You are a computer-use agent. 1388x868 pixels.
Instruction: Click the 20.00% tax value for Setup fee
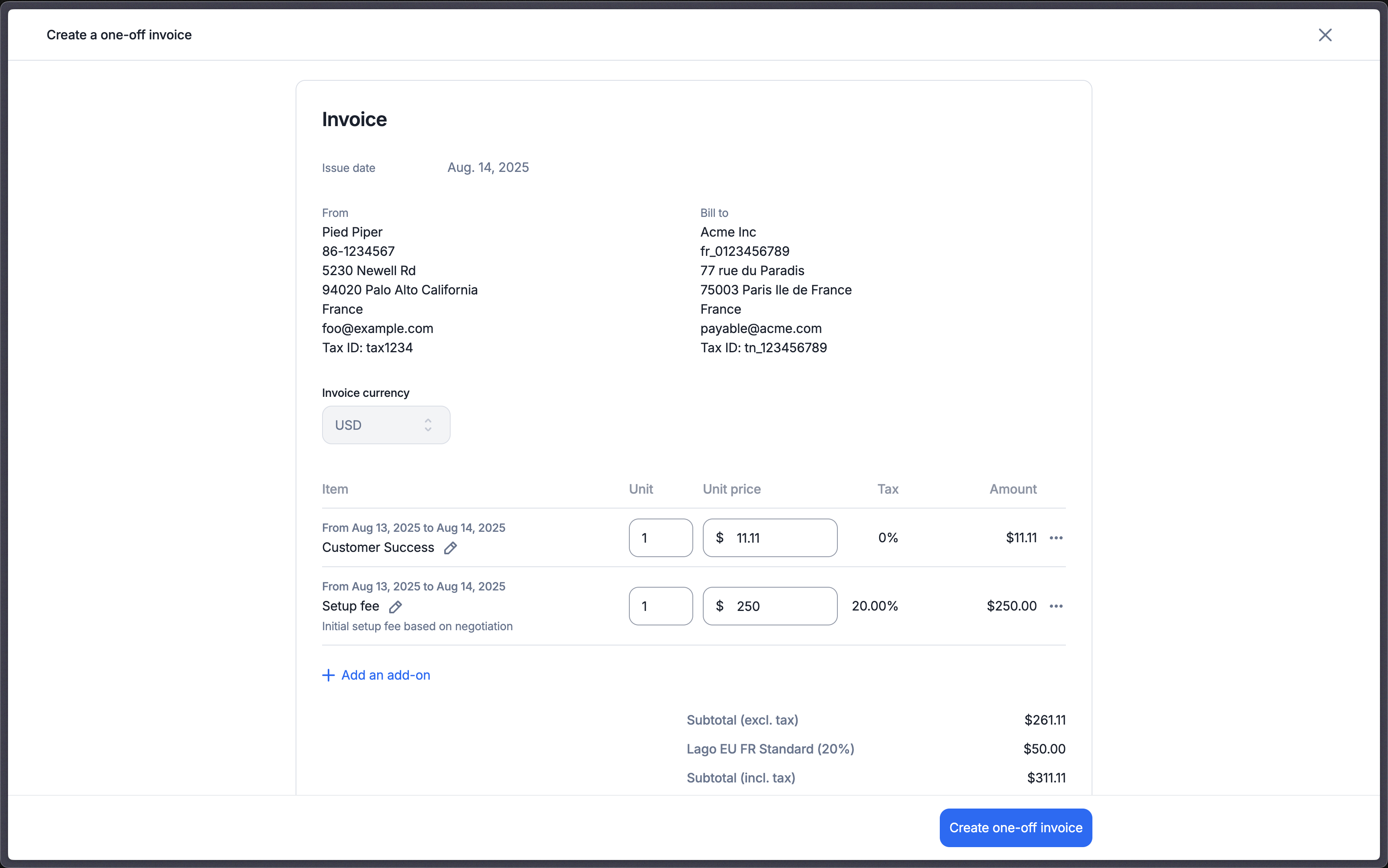(874, 606)
